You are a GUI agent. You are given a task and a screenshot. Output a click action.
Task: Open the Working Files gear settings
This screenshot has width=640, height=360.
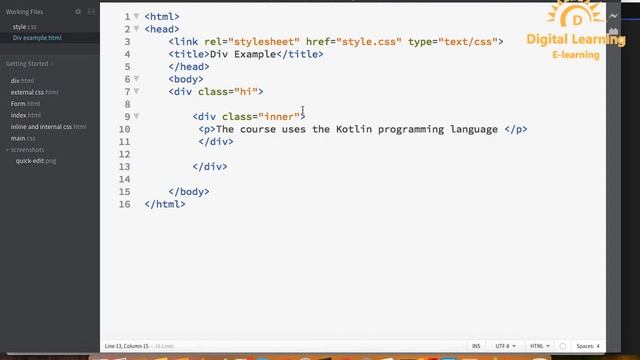tap(78, 12)
